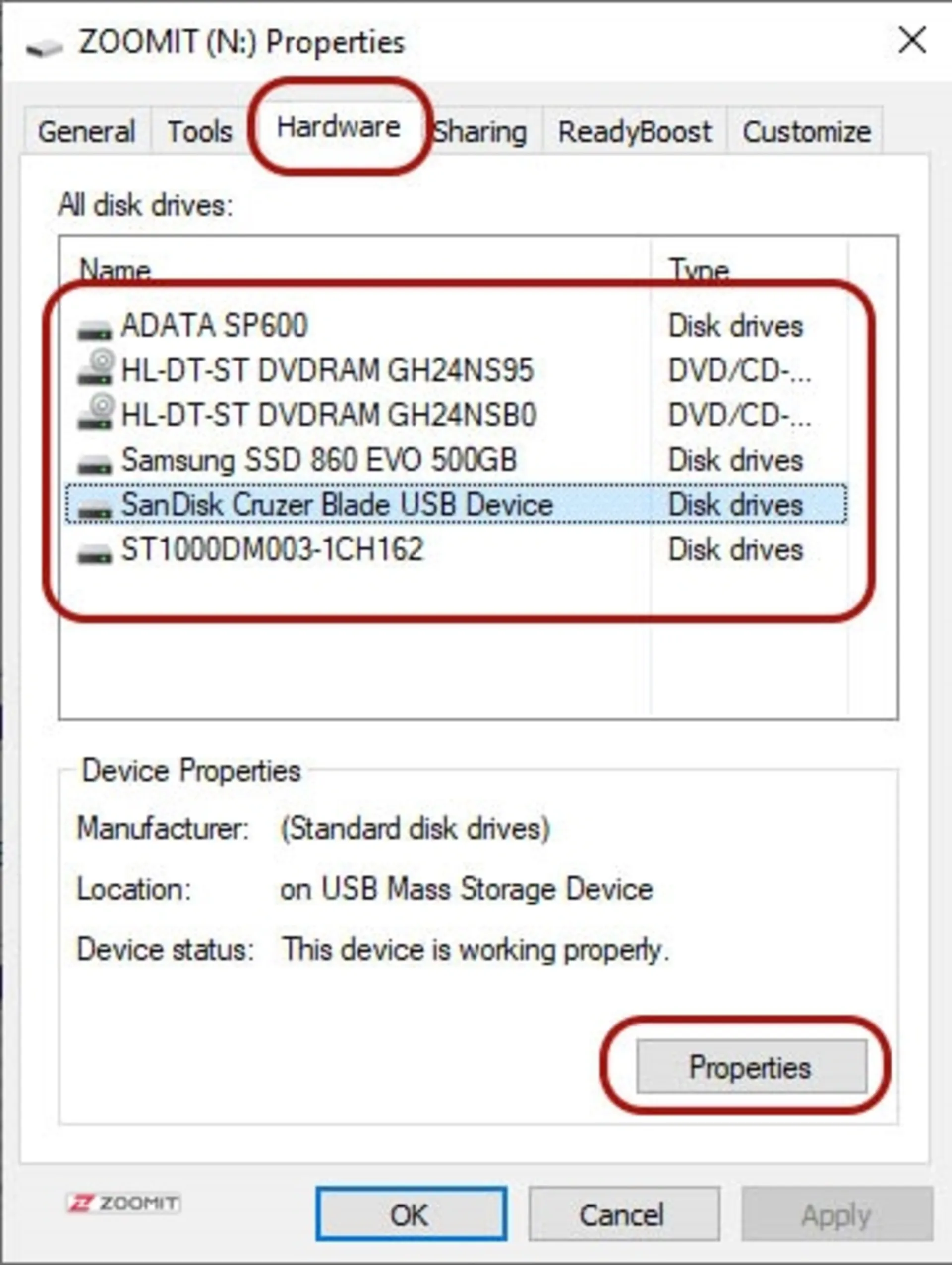Click the ST1000DM003 disk drive icon
This screenshot has height=1265, width=952.
(x=94, y=552)
